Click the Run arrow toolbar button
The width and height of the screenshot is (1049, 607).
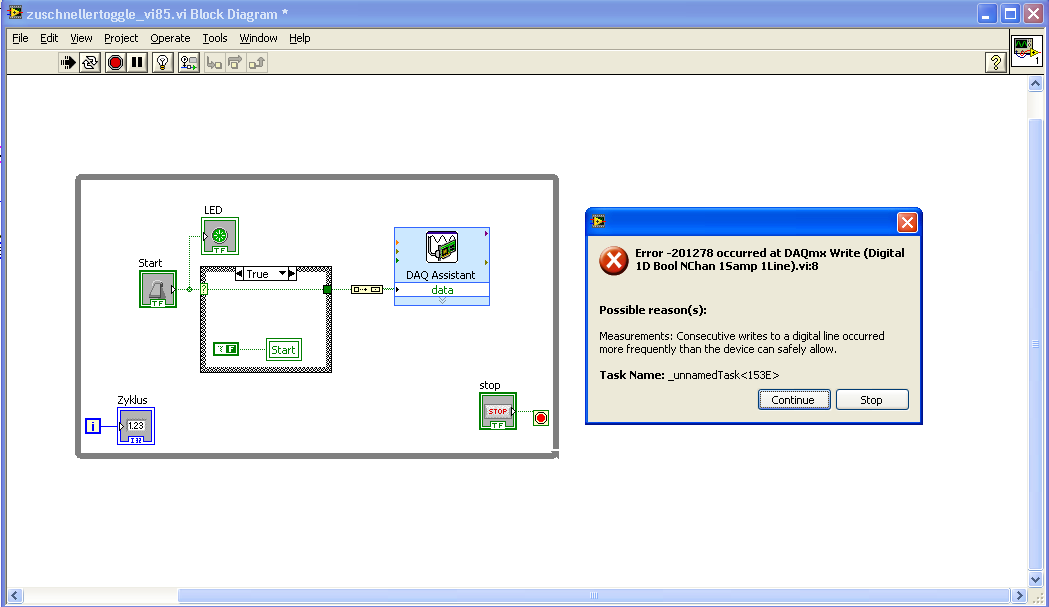point(68,63)
